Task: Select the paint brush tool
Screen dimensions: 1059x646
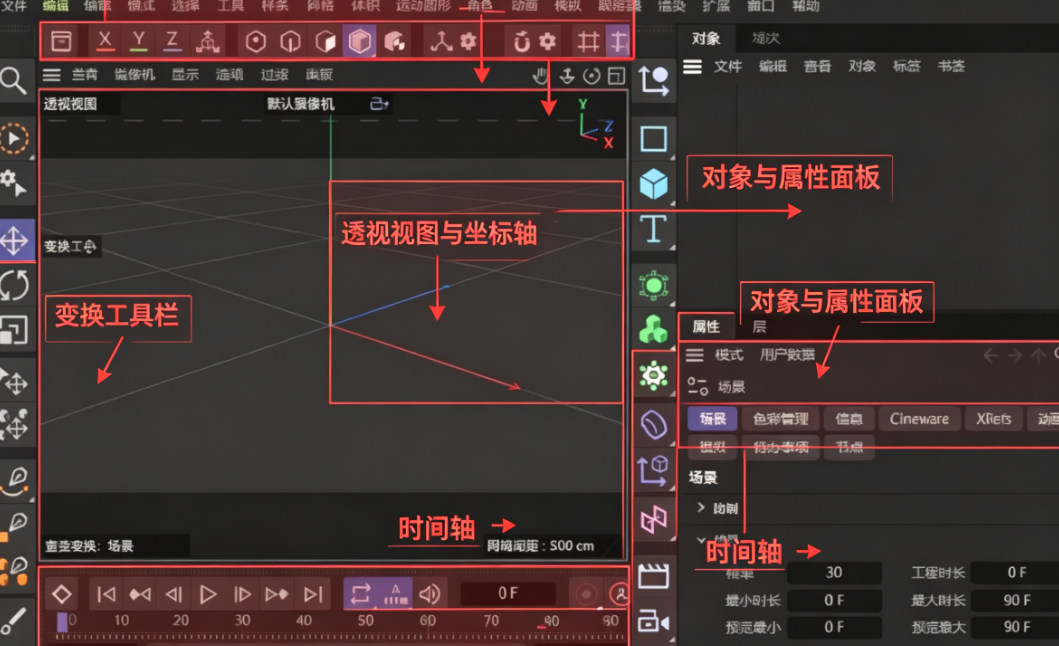Action: tap(14, 620)
